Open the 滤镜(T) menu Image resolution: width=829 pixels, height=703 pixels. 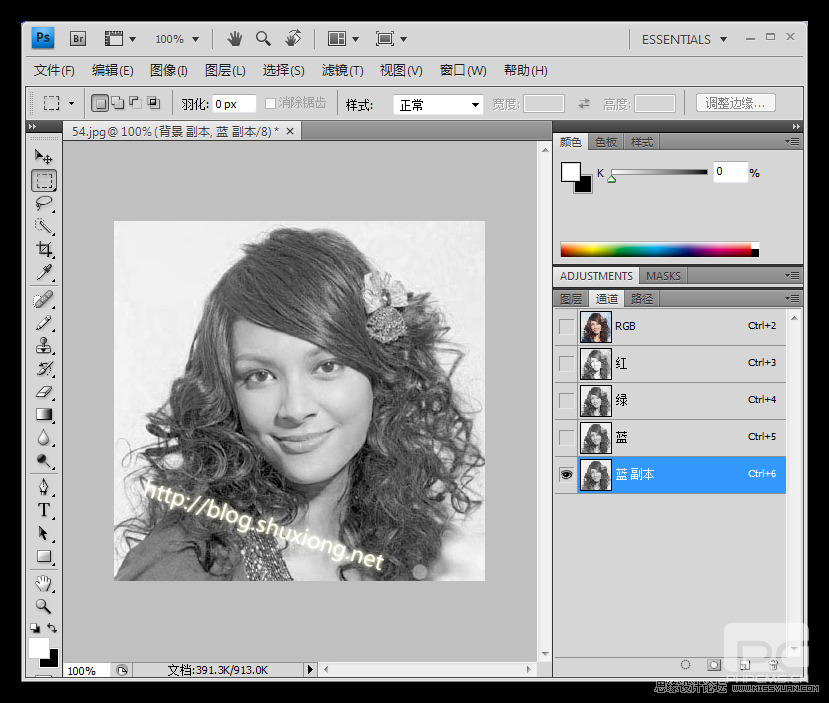tap(343, 70)
